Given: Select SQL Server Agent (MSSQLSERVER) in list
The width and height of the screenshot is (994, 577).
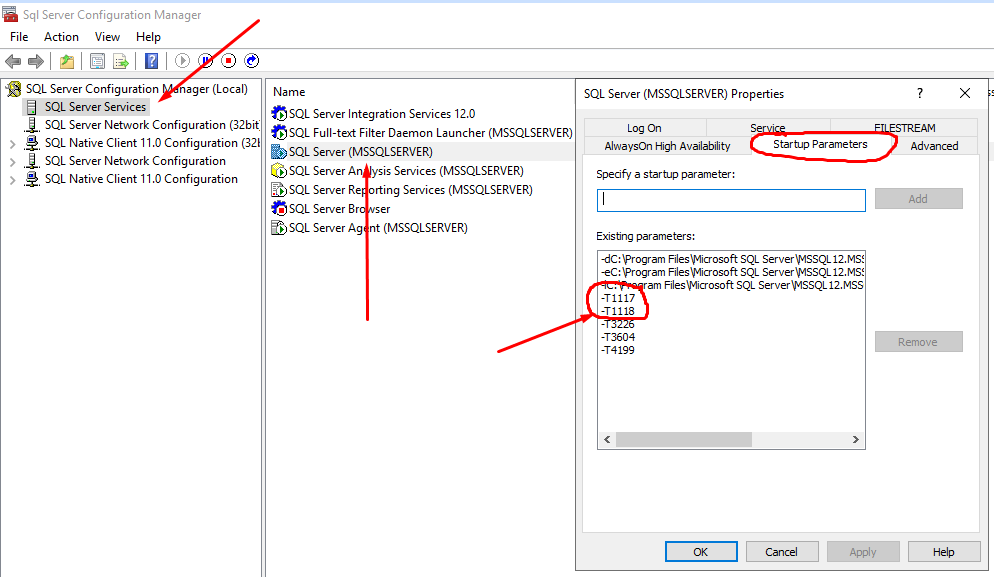Looking at the screenshot, I should pyautogui.click(x=378, y=228).
